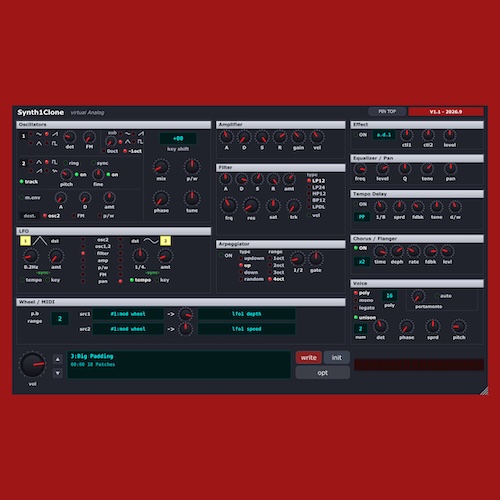Screen dimensions: 500x500
Task: Click the 3:Big Padding preset display
Action: [179, 364]
